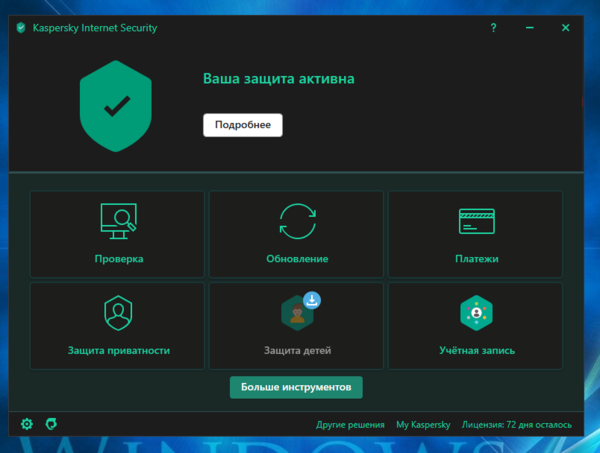Open the My Kaspersky link
The width and height of the screenshot is (600, 453).
click(423, 425)
